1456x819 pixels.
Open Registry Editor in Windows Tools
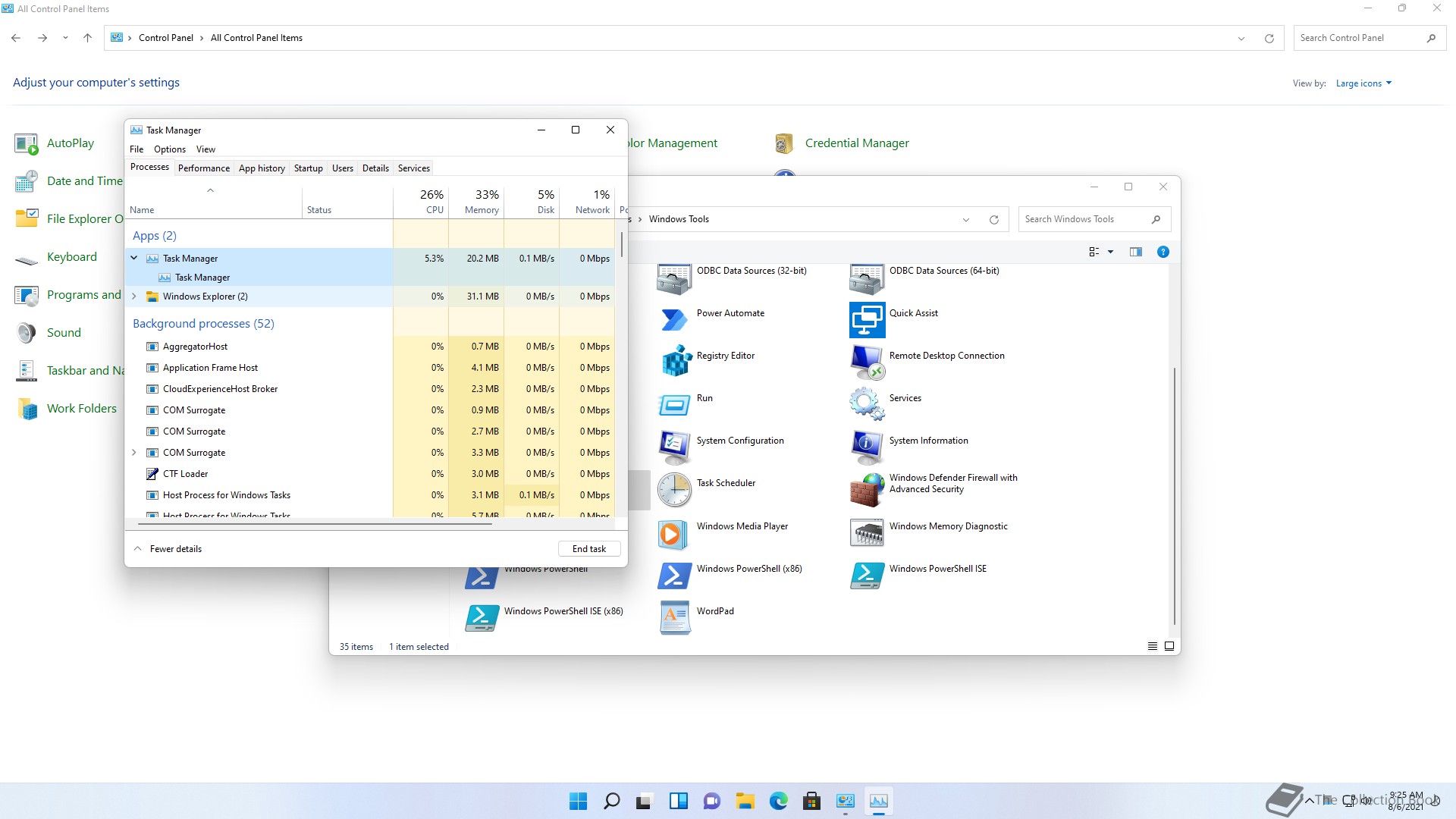tap(674, 360)
